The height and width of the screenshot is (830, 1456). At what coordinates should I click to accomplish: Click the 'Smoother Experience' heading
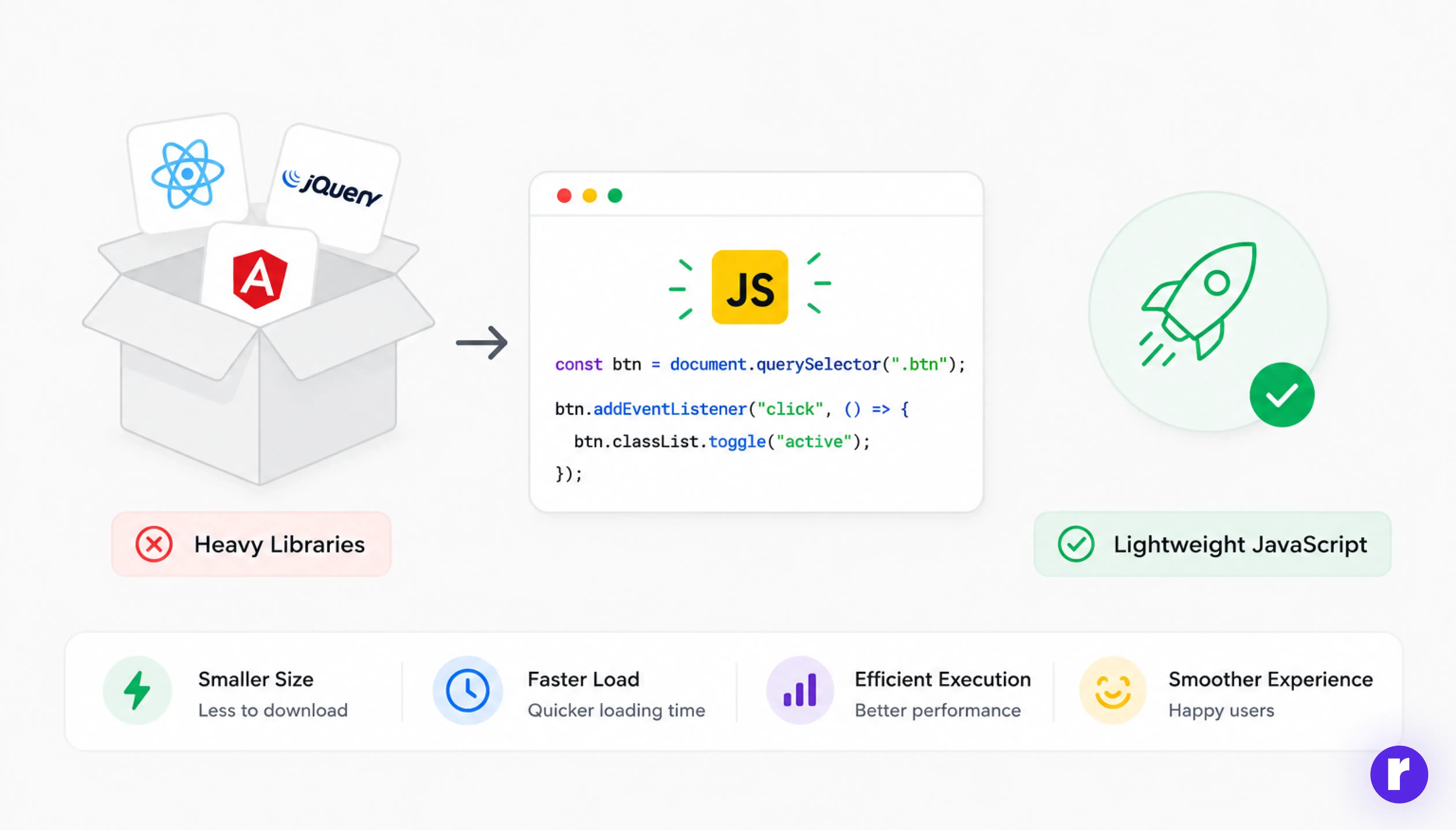1271,679
